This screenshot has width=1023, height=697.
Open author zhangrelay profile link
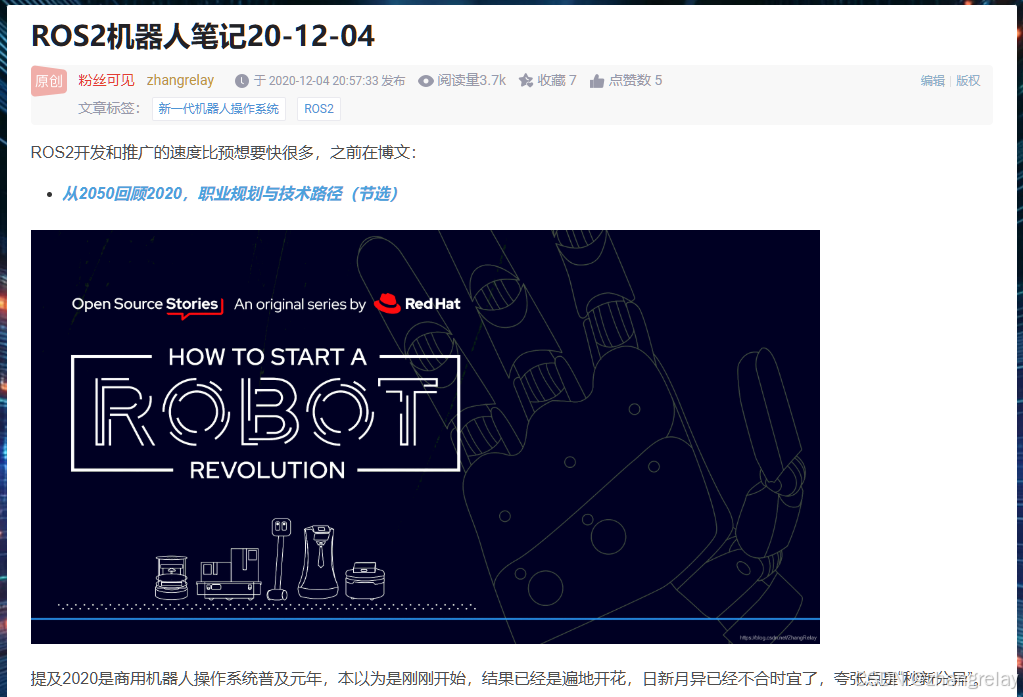click(180, 80)
